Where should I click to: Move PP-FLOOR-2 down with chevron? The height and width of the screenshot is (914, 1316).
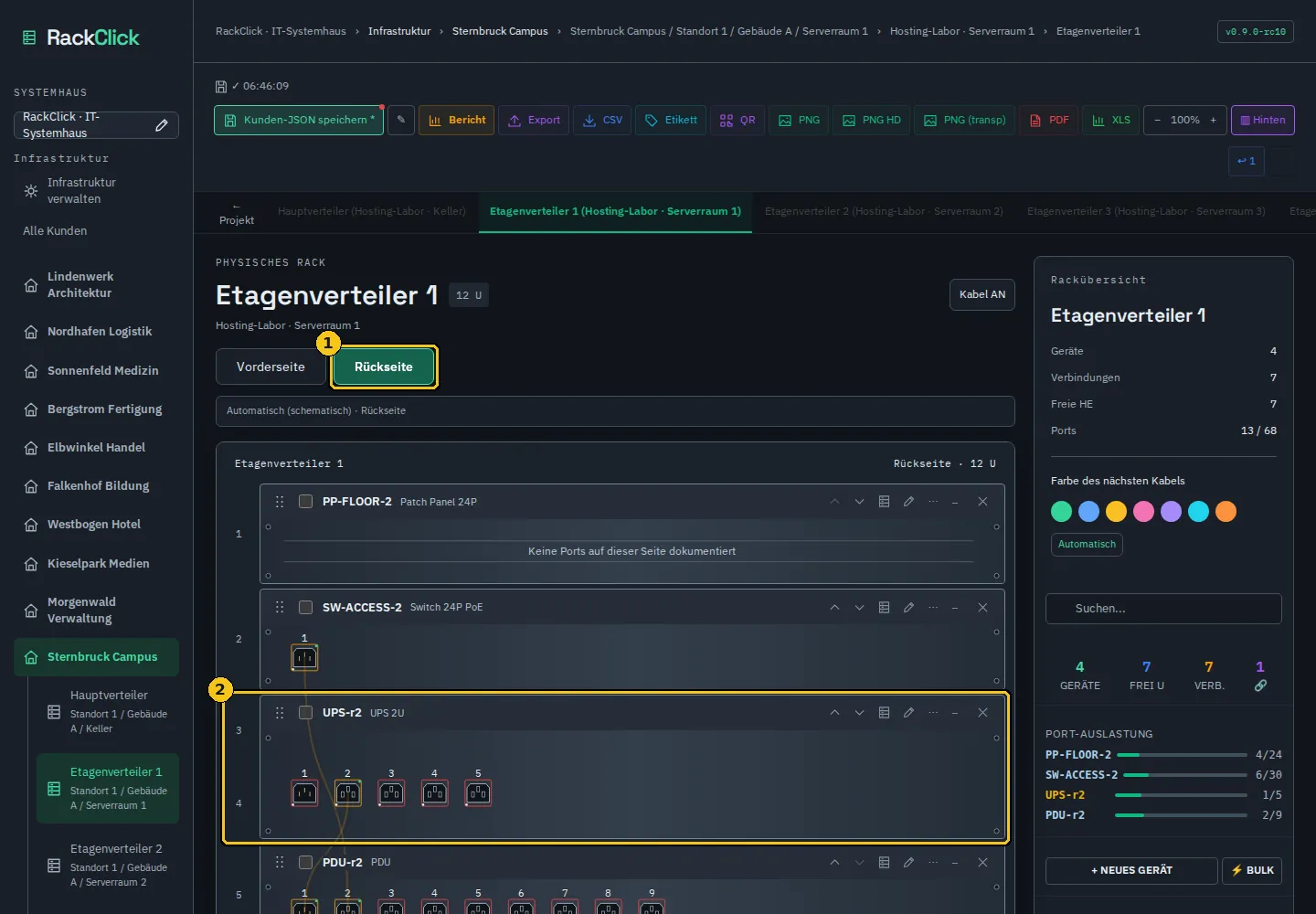coord(859,502)
